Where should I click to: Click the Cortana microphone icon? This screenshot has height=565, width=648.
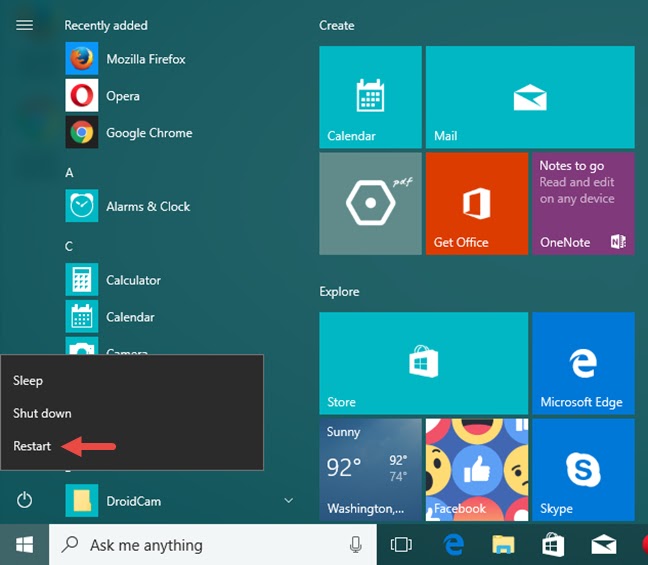click(x=355, y=545)
